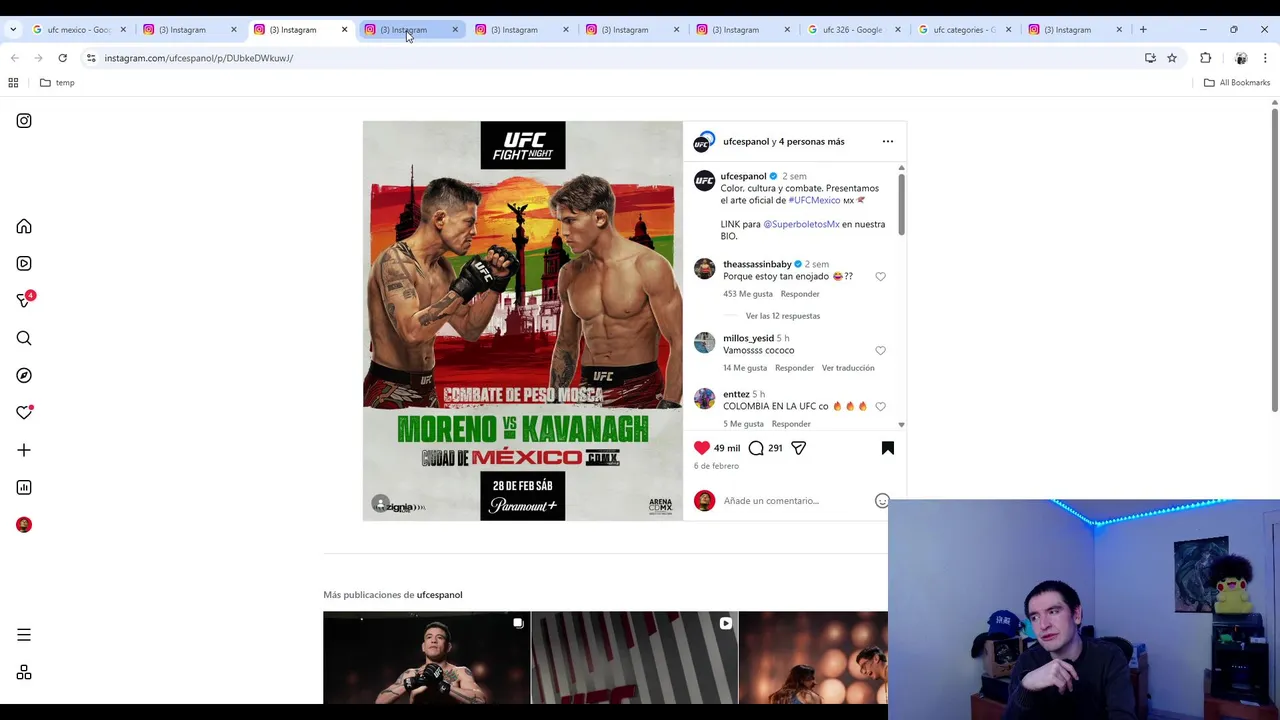Open tagged people icon on post image
Viewport: 1280px width, 720px height.
tap(380, 503)
